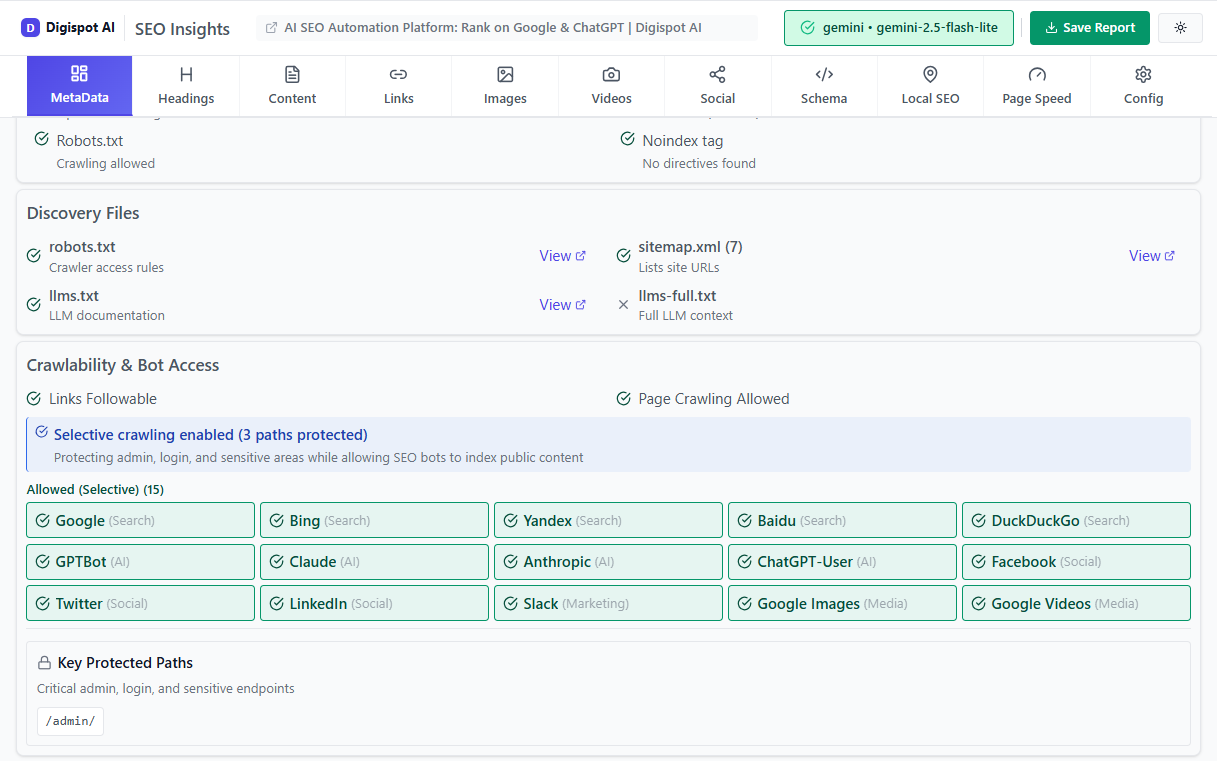
Task: Open the Config gear icon
Action: (x=1143, y=74)
